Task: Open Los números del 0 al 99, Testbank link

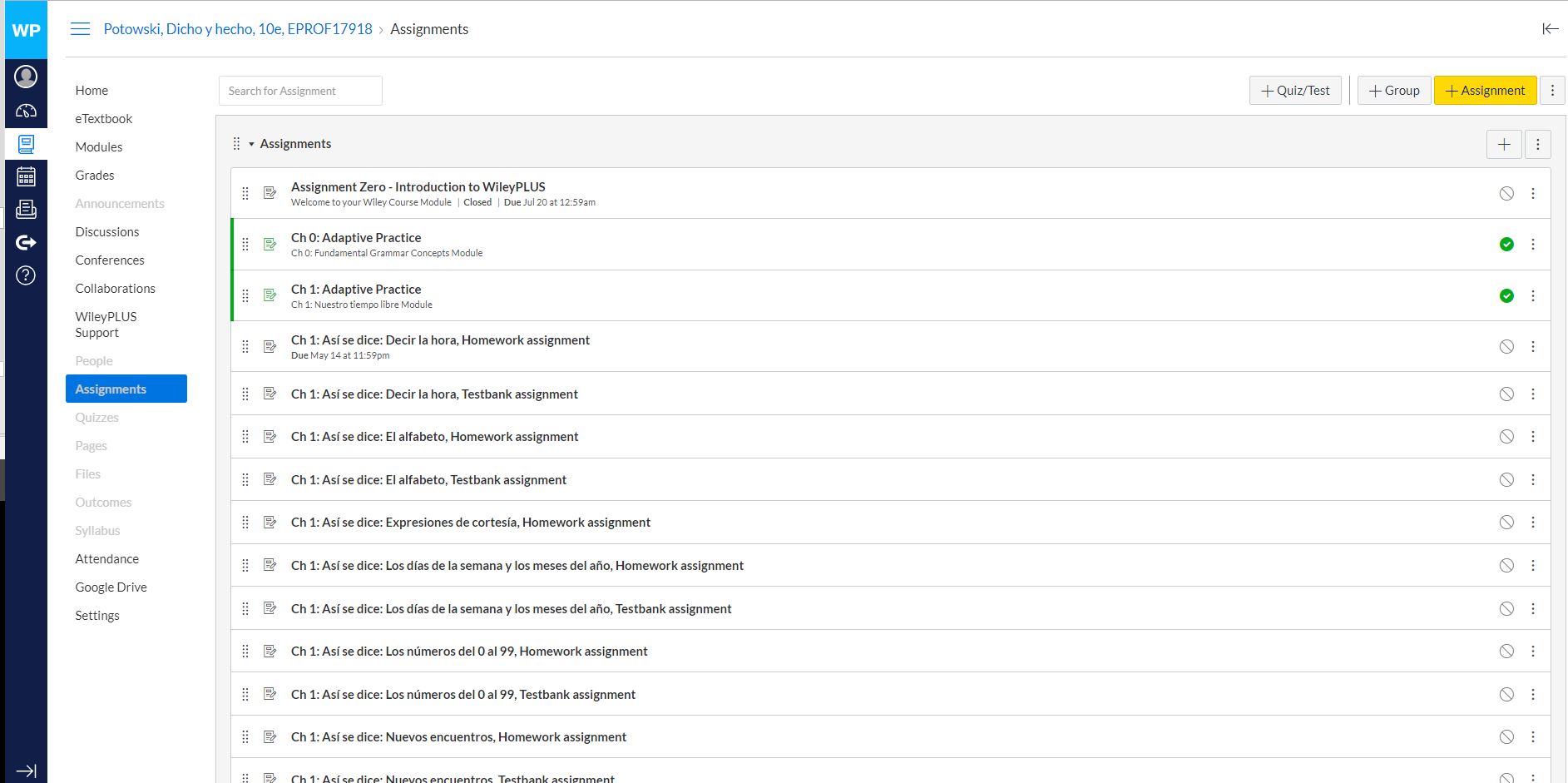Action: click(463, 695)
